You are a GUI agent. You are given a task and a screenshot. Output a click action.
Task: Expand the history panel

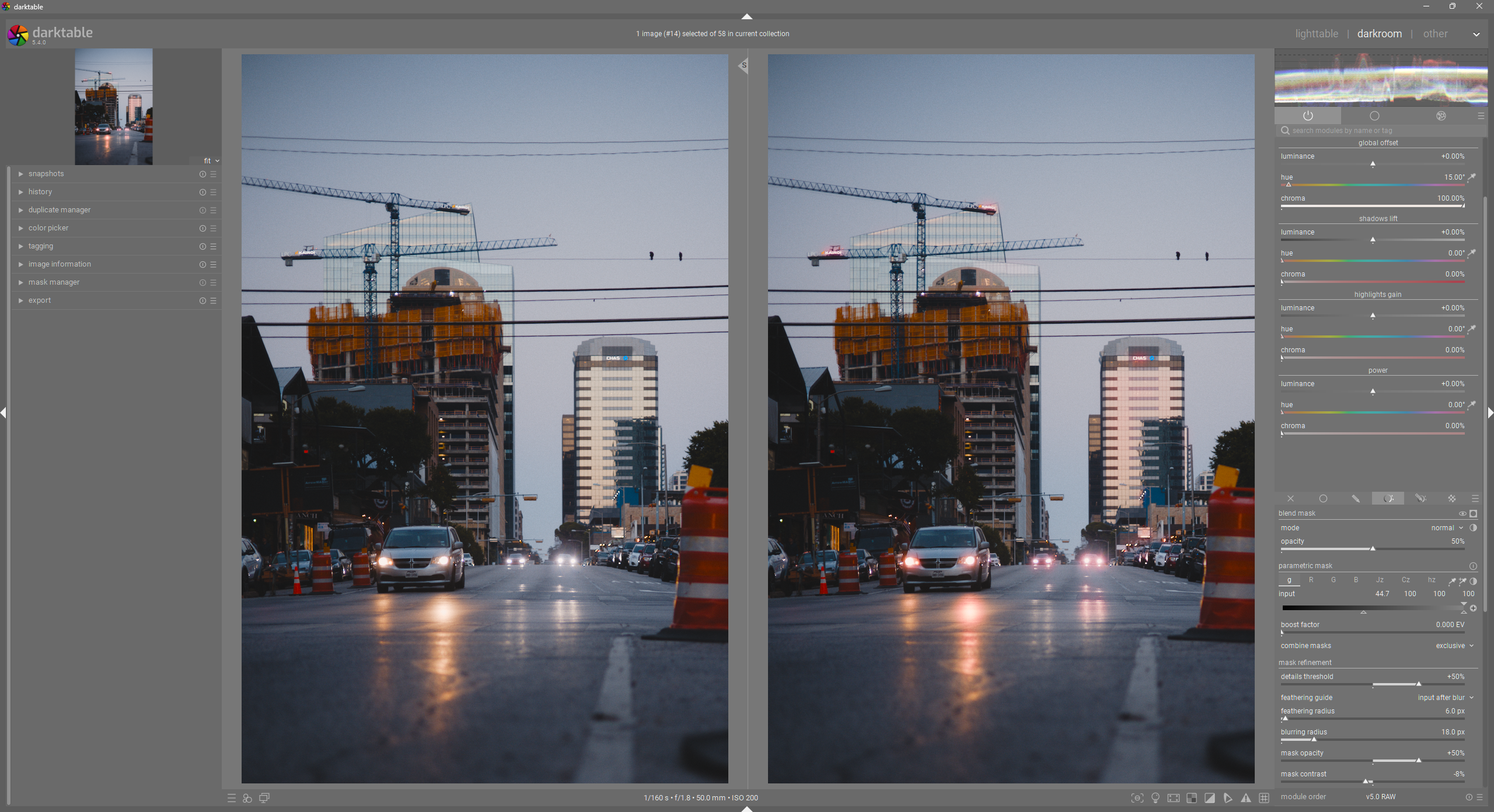click(x=40, y=192)
